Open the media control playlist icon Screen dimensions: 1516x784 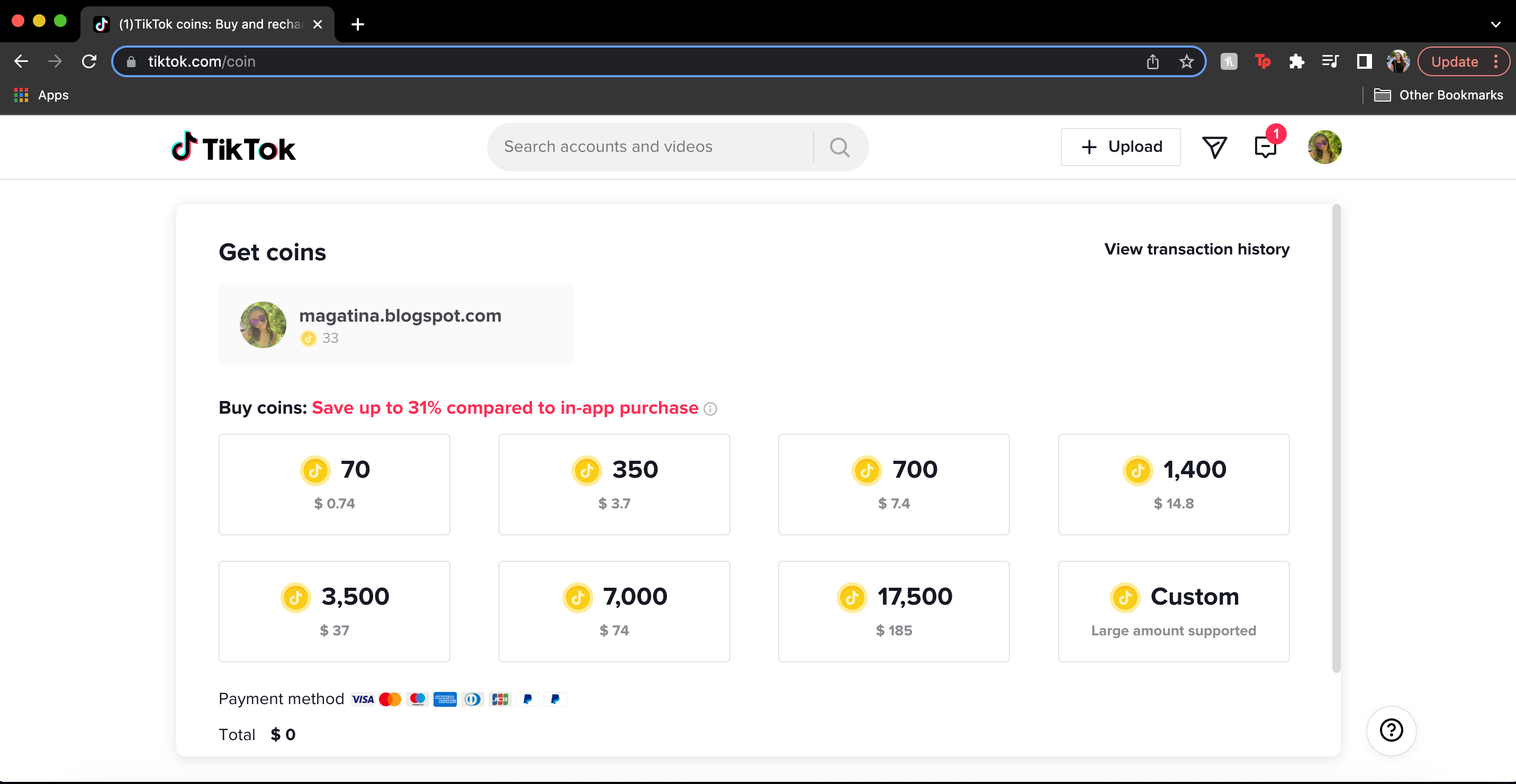[x=1330, y=61]
